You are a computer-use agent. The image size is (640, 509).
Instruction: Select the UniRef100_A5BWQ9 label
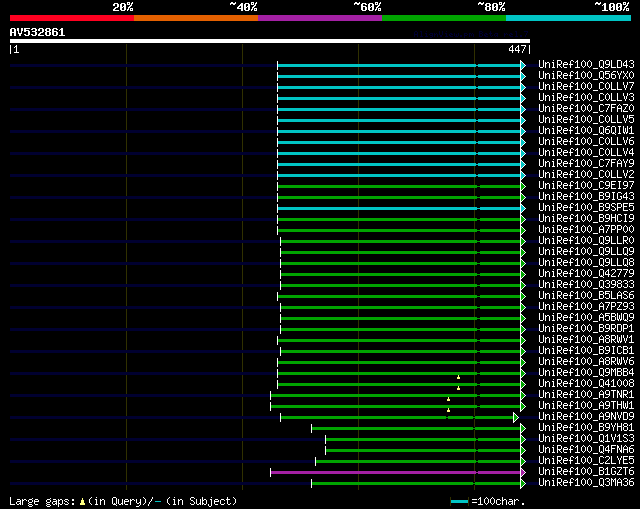coord(586,318)
